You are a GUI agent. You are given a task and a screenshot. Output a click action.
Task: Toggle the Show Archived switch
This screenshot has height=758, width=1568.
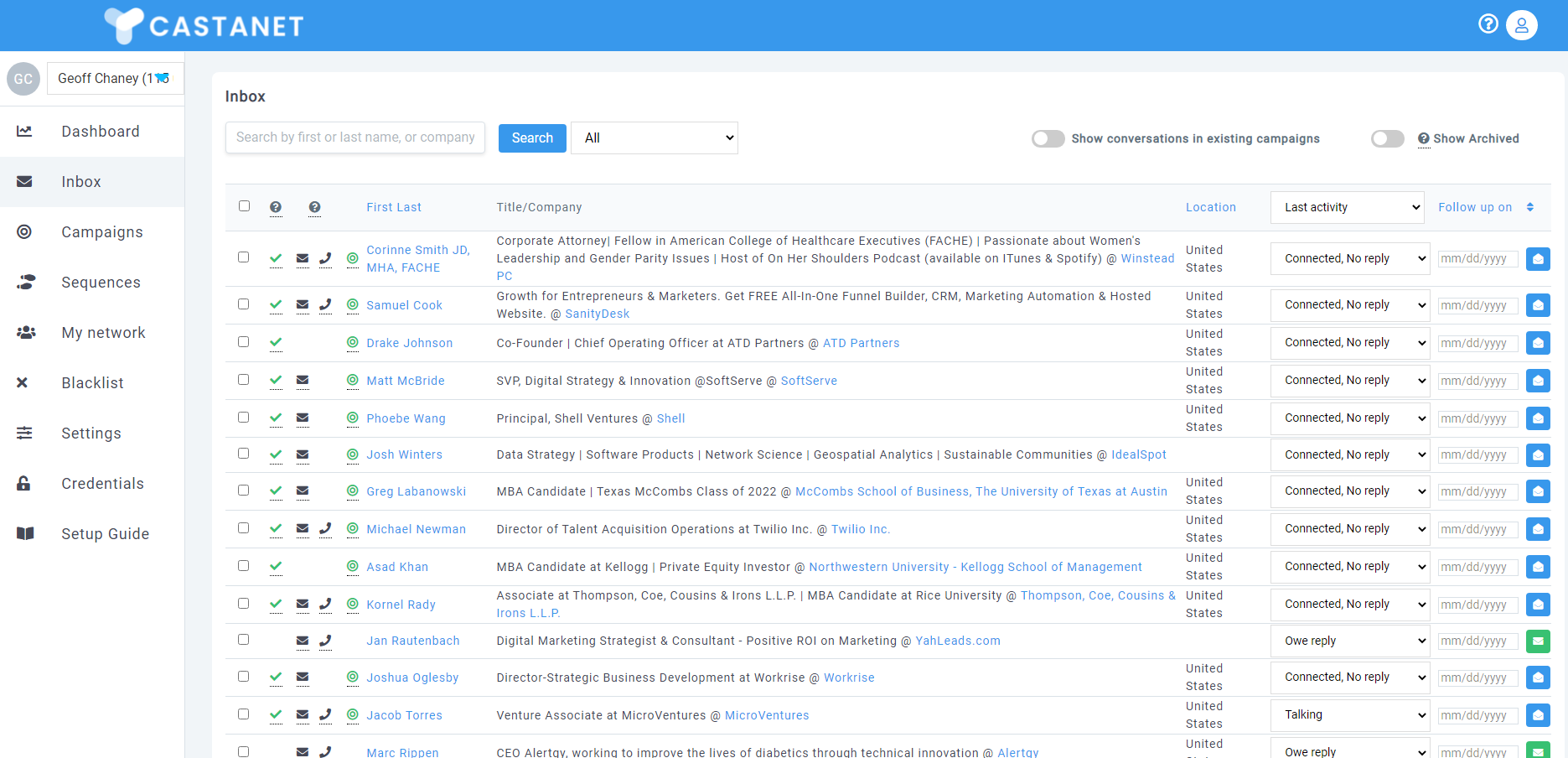[1387, 138]
